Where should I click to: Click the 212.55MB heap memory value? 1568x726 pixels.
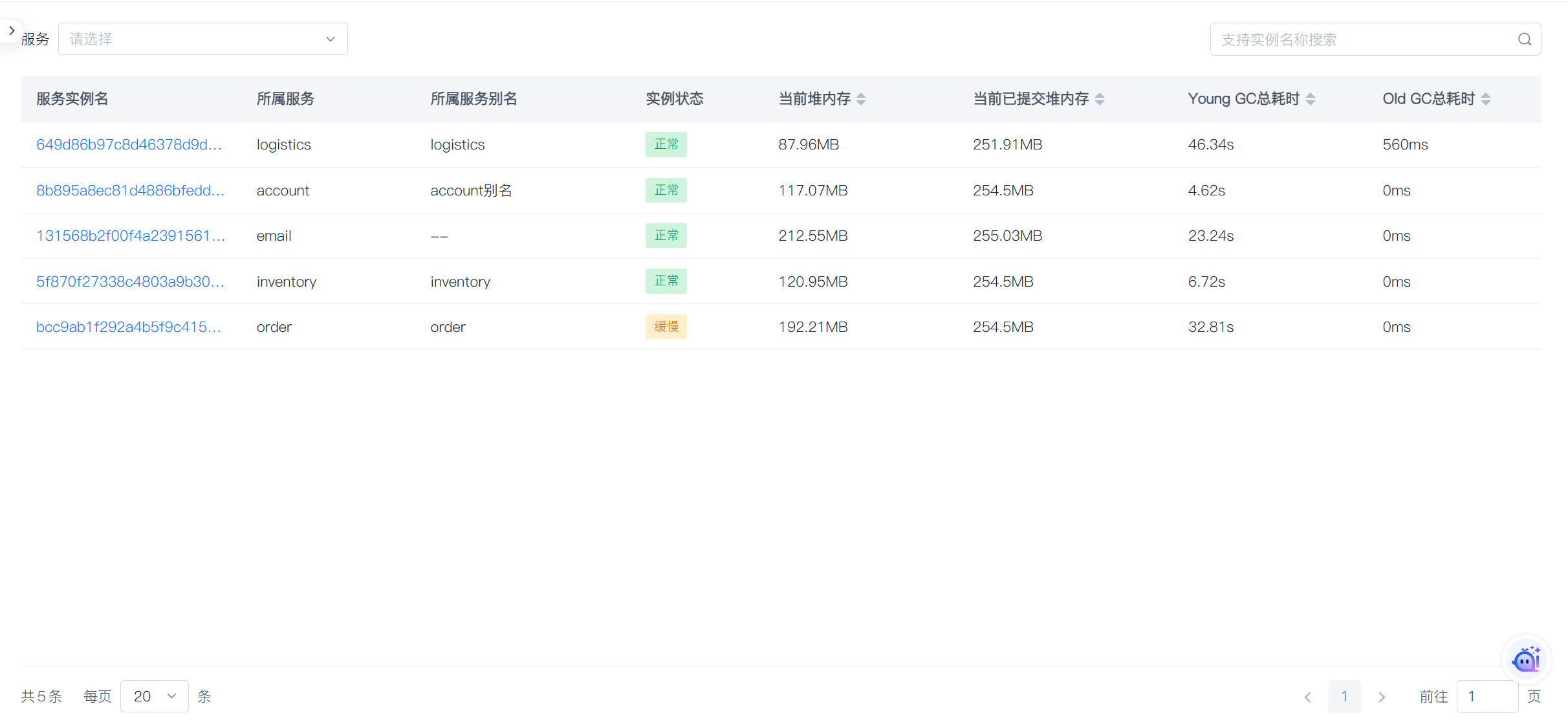click(x=813, y=236)
